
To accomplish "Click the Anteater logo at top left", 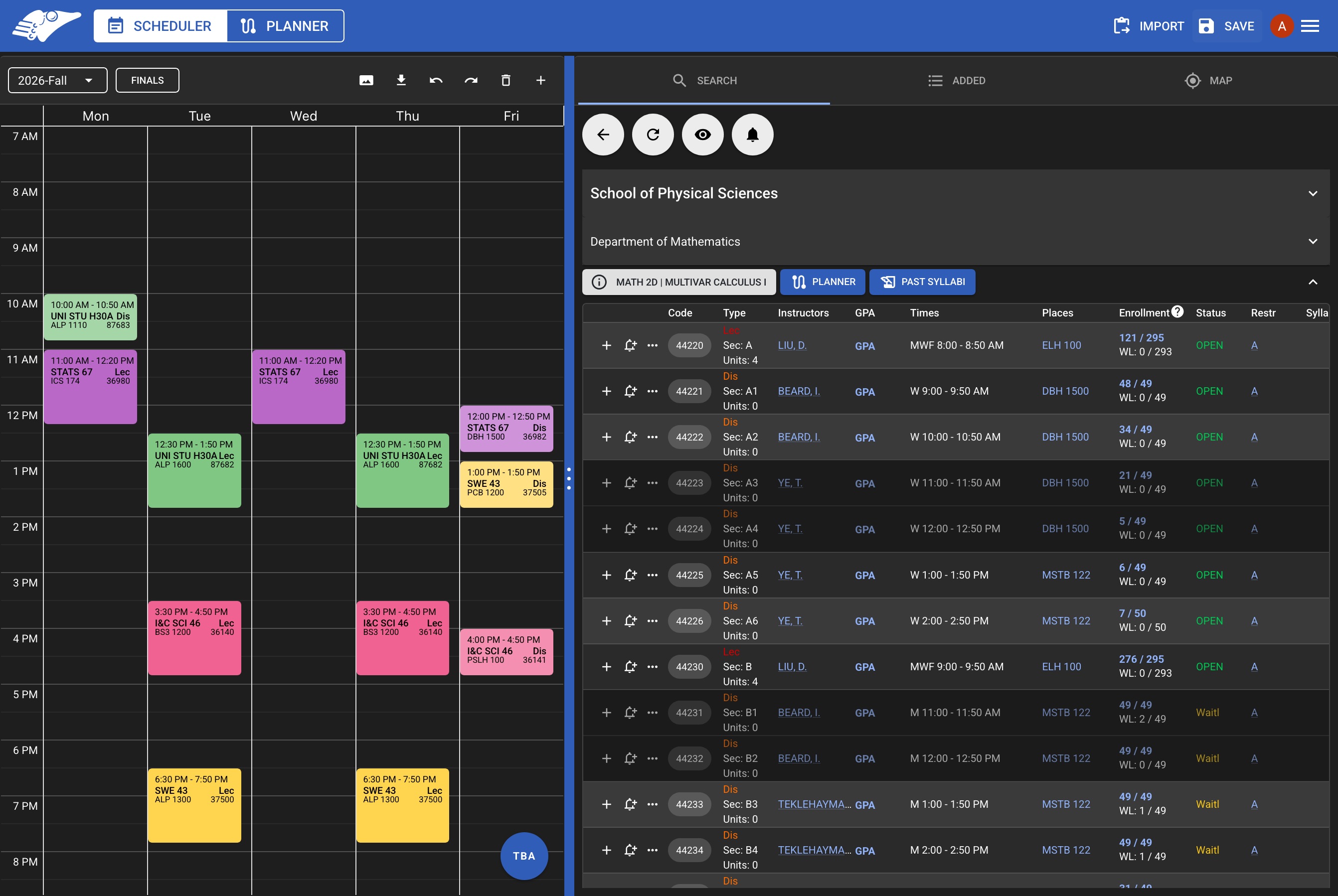I will (46, 26).
